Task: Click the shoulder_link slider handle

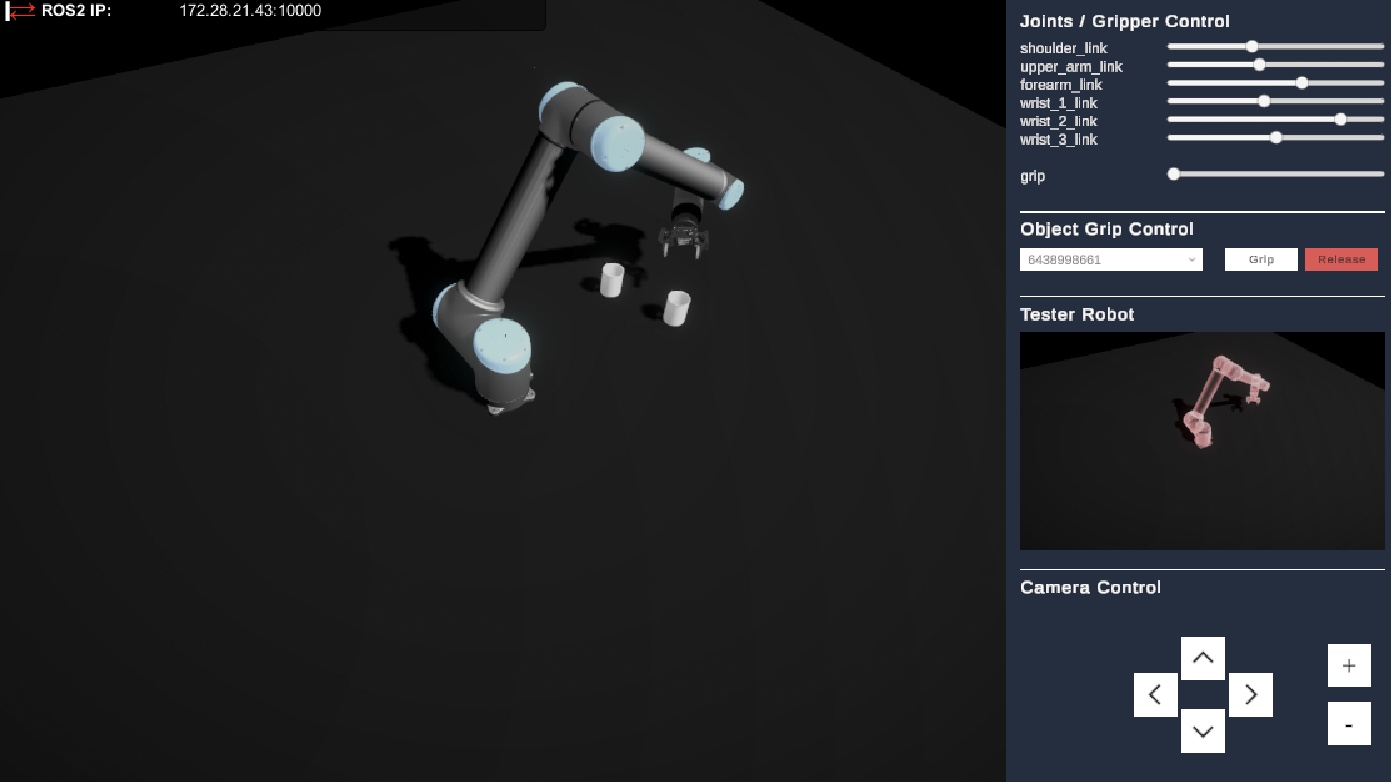Action: 1252,46
